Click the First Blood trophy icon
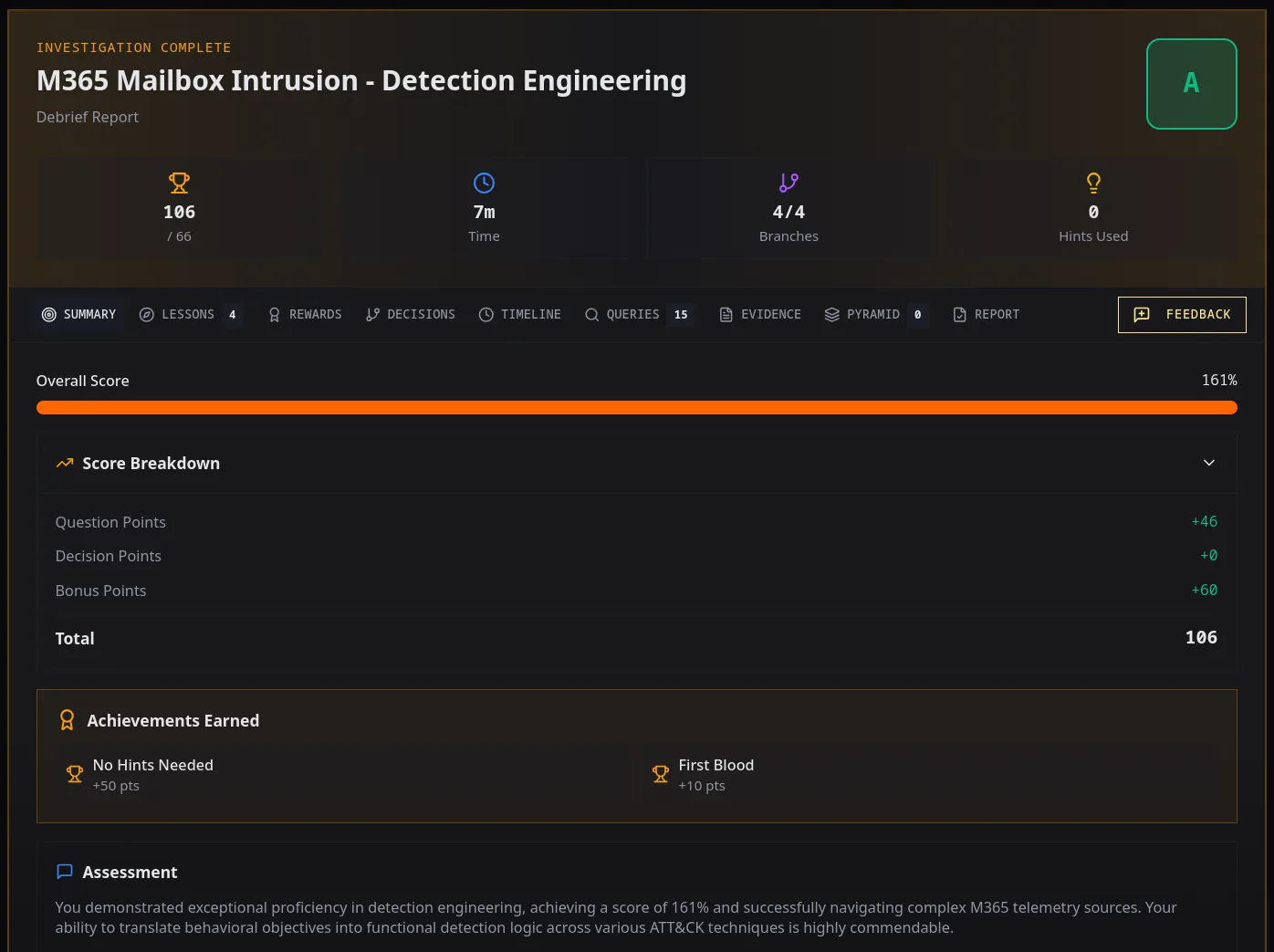This screenshot has width=1274, height=952. [661, 774]
